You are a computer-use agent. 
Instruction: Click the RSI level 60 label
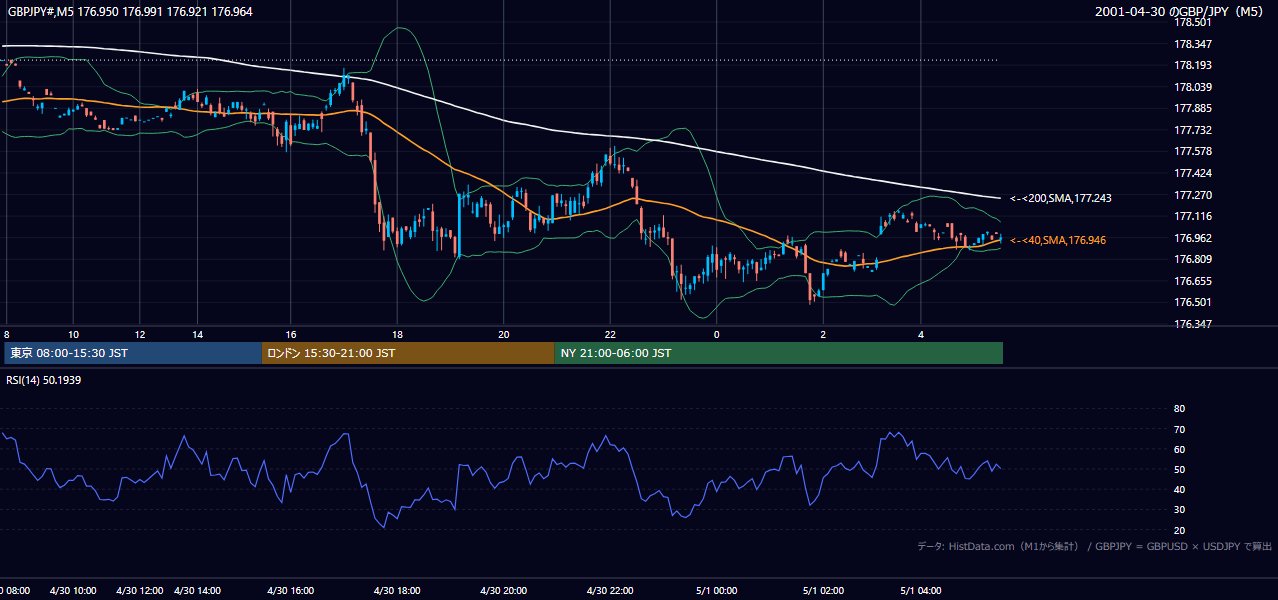1179,449
